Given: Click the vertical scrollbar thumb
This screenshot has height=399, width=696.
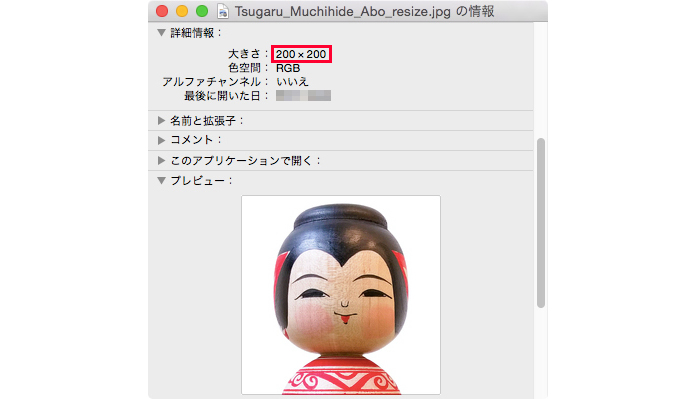Looking at the screenshot, I should pos(541,223).
